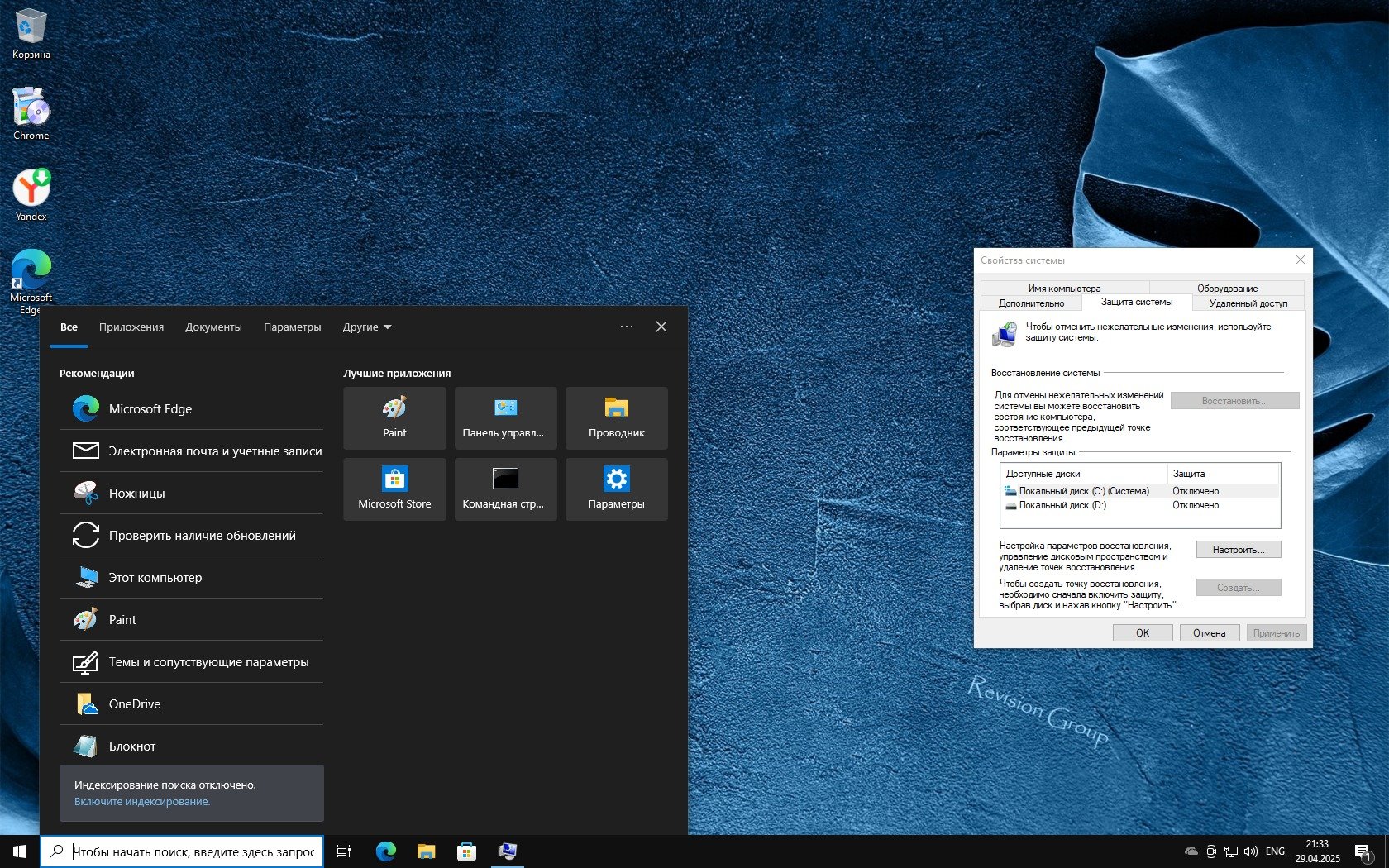Launch Control Panel tile

coord(505,417)
